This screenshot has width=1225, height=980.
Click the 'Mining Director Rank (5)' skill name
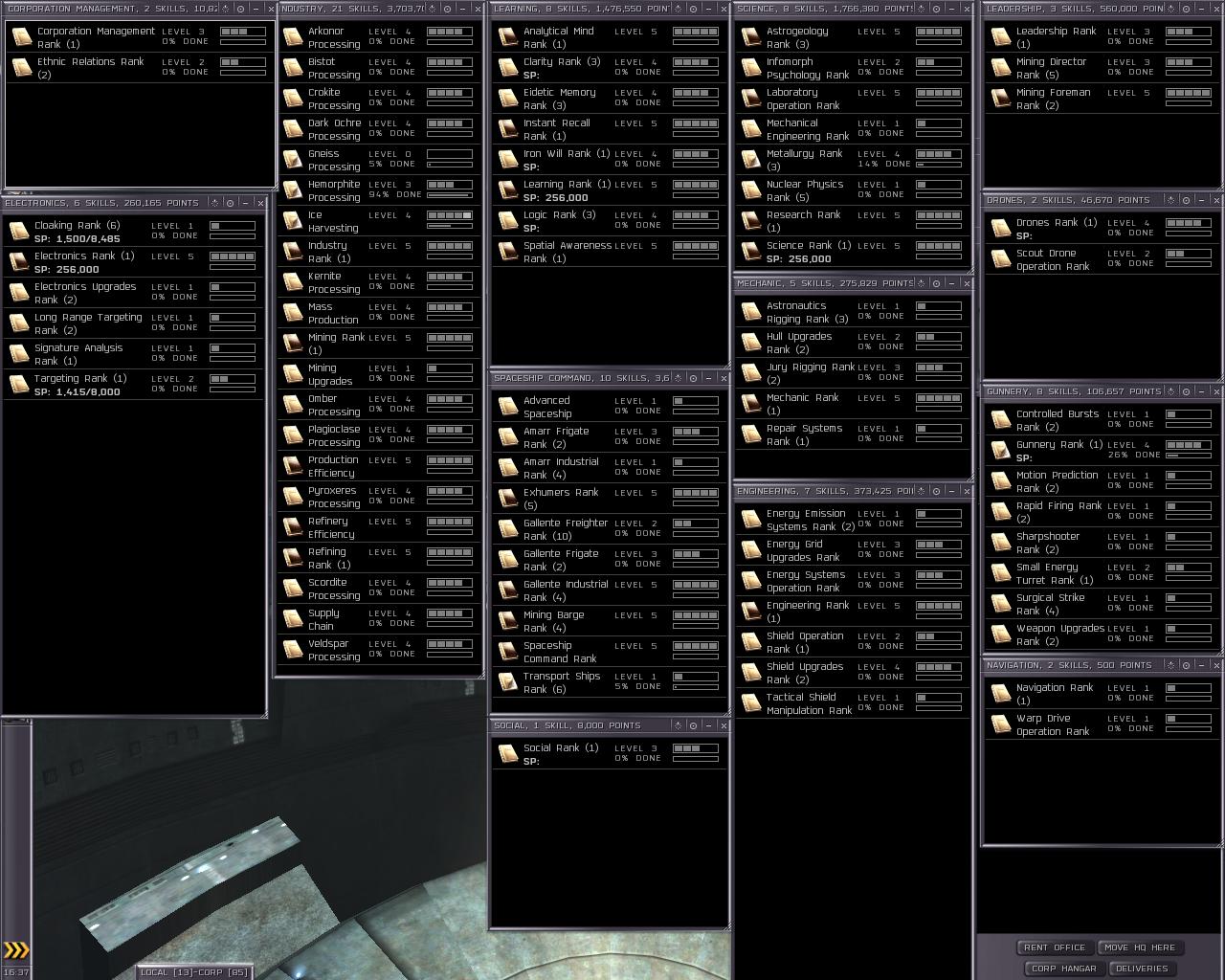[x=1051, y=69]
